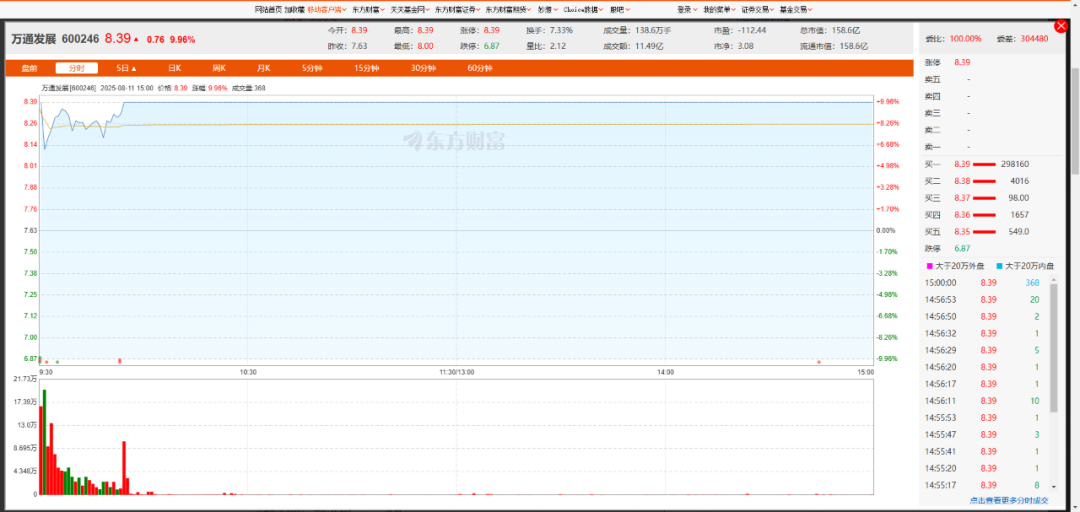The image size is (1080, 512).
Task: Click the 万通发展 stock name title
Action: coord(33,39)
